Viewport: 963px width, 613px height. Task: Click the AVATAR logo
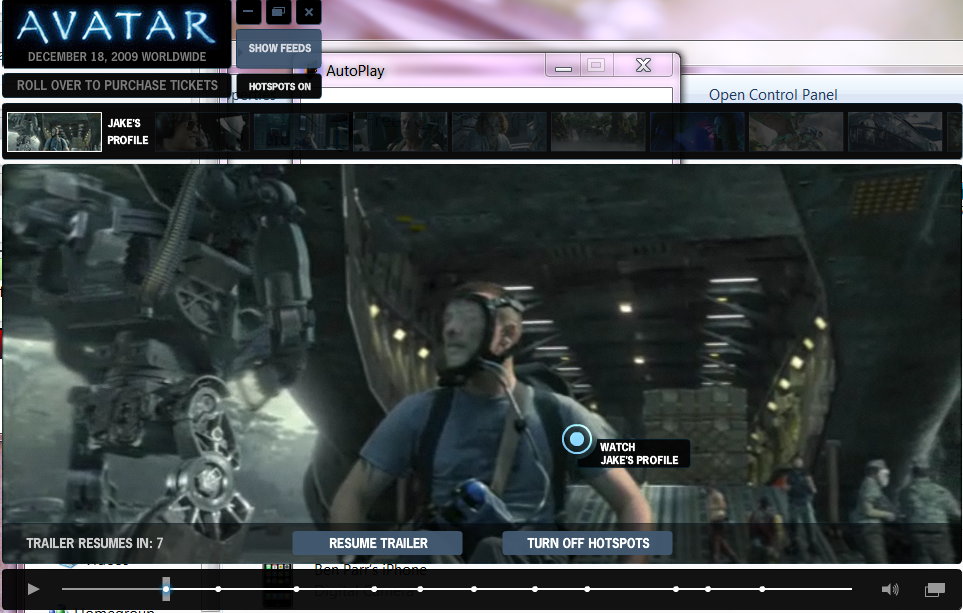(x=117, y=26)
